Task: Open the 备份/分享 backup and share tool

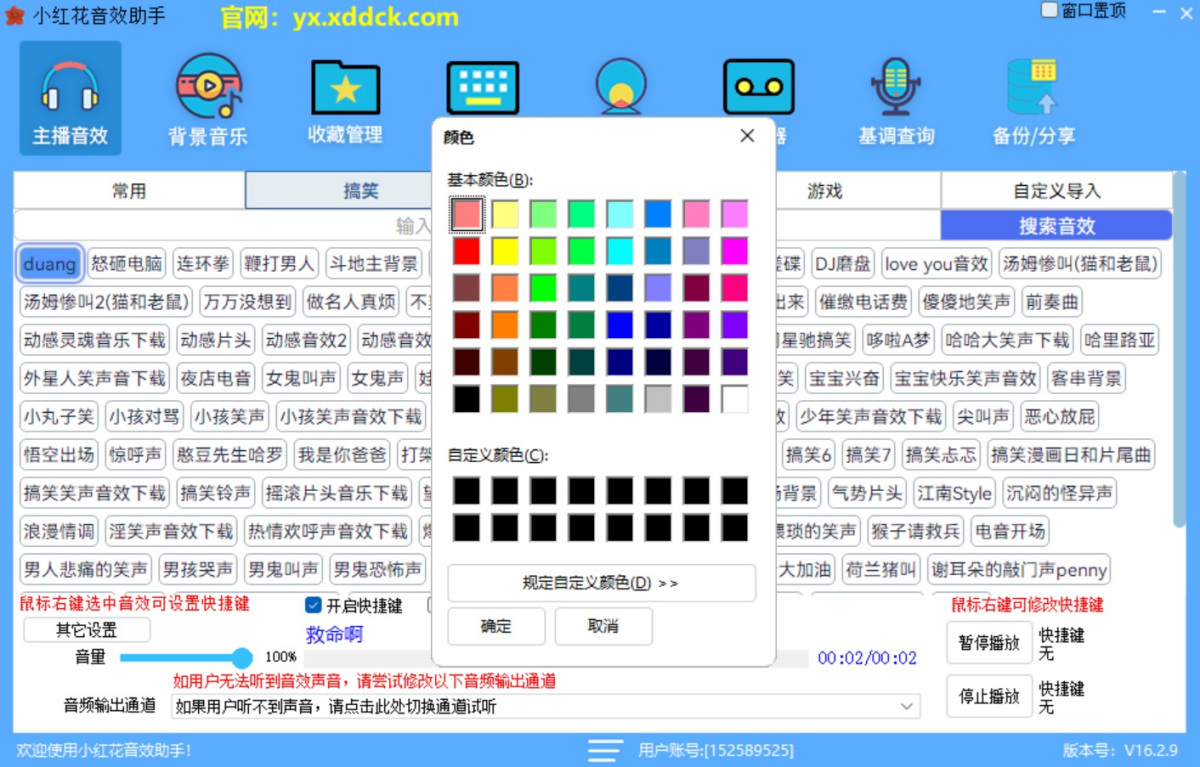Action: point(1033,97)
